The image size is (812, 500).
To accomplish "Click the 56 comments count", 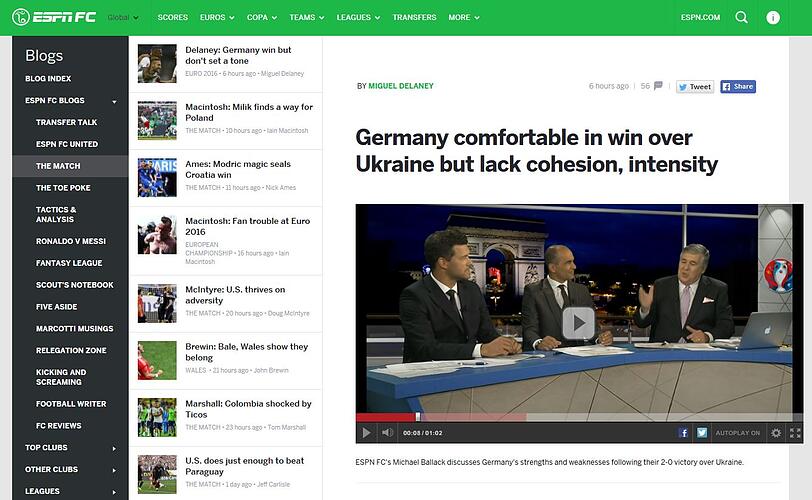I will (x=645, y=86).
